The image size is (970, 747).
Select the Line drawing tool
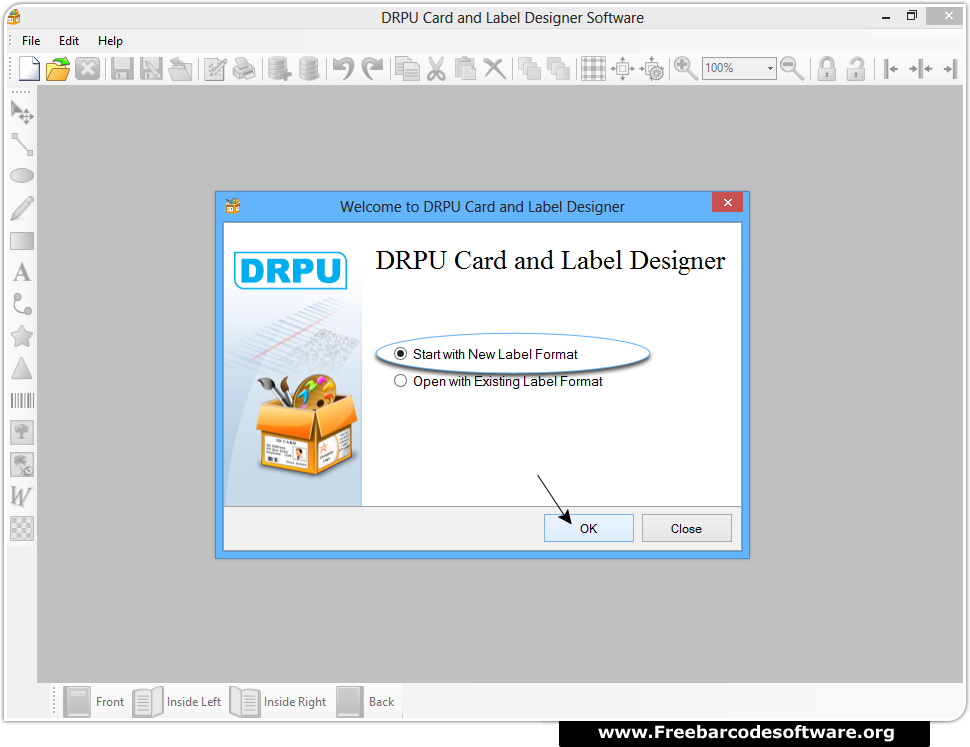click(22, 145)
